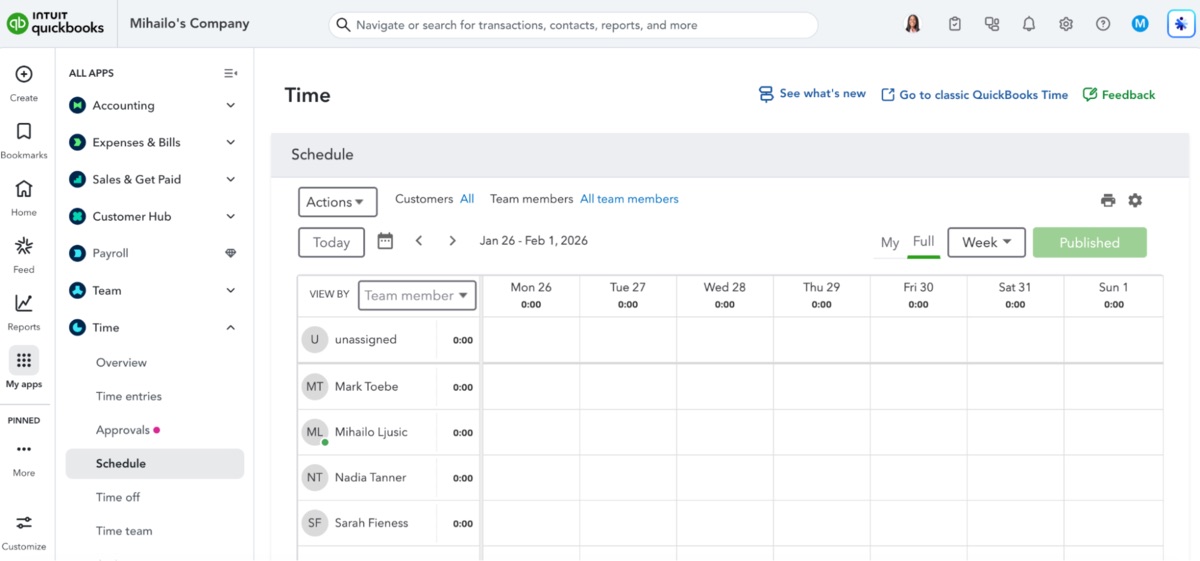This screenshot has width=1200, height=561.
Task: Go to previous week arrow
Action: [x=419, y=241]
